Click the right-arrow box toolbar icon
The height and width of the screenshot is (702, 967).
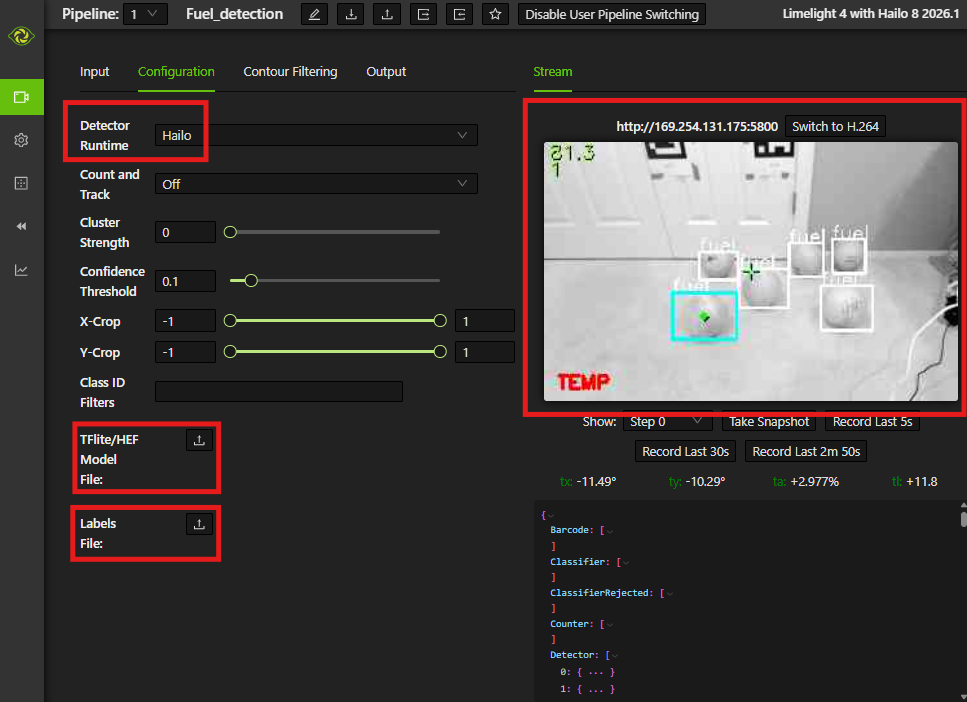tap(424, 14)
